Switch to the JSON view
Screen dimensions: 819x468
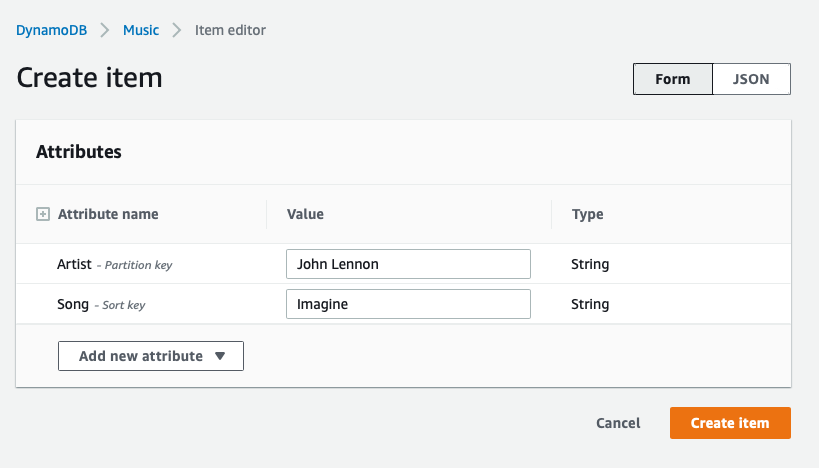click(x=751, y=79)
